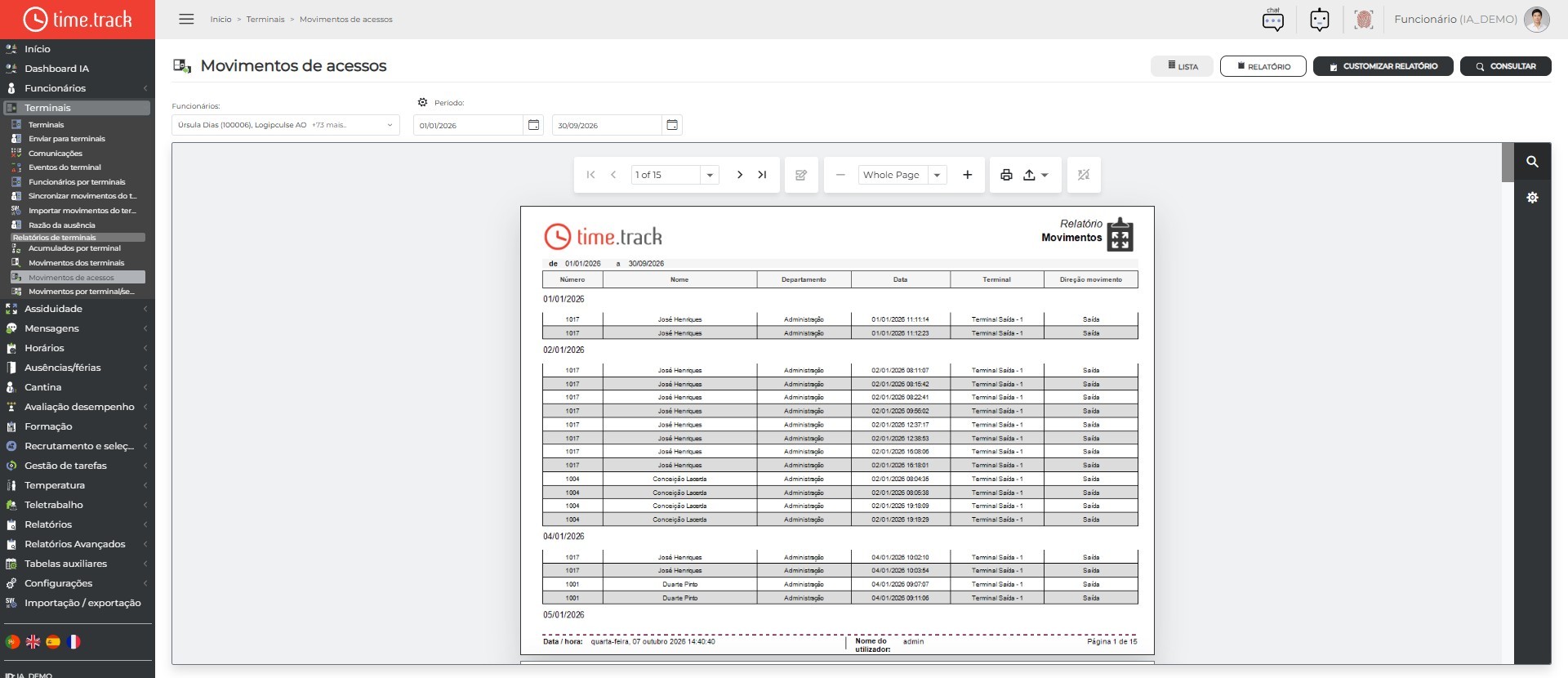Open Acumulados por terminal report
1568x678 pixels.
pyautogui.click(x=74, y=248)
